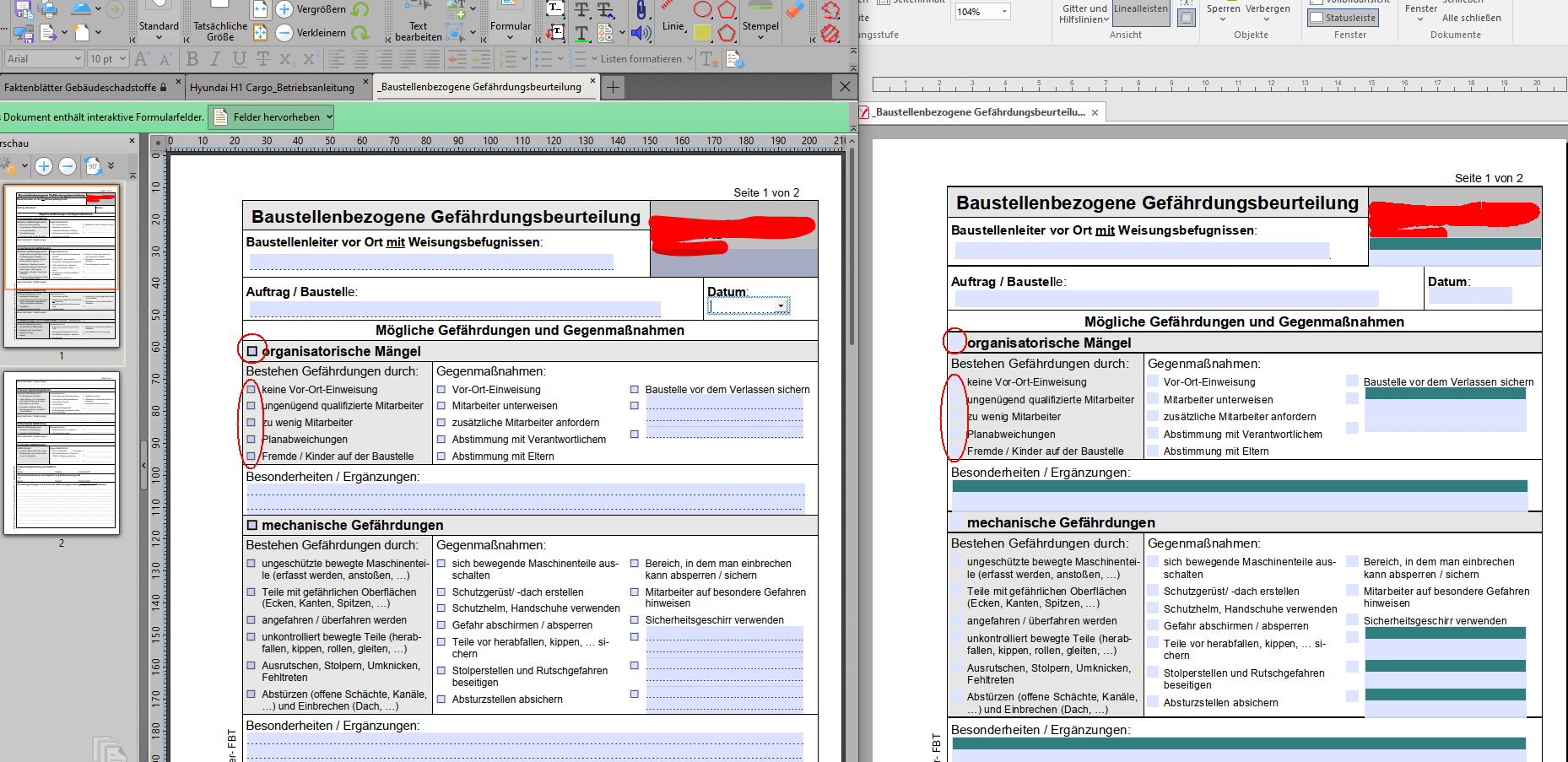Image resolution: width=1568 pixels, height=762 pixels.
Task: Check 'organisatorische Mängel' checkbox in left document
Action: click(x=251, y=351)
